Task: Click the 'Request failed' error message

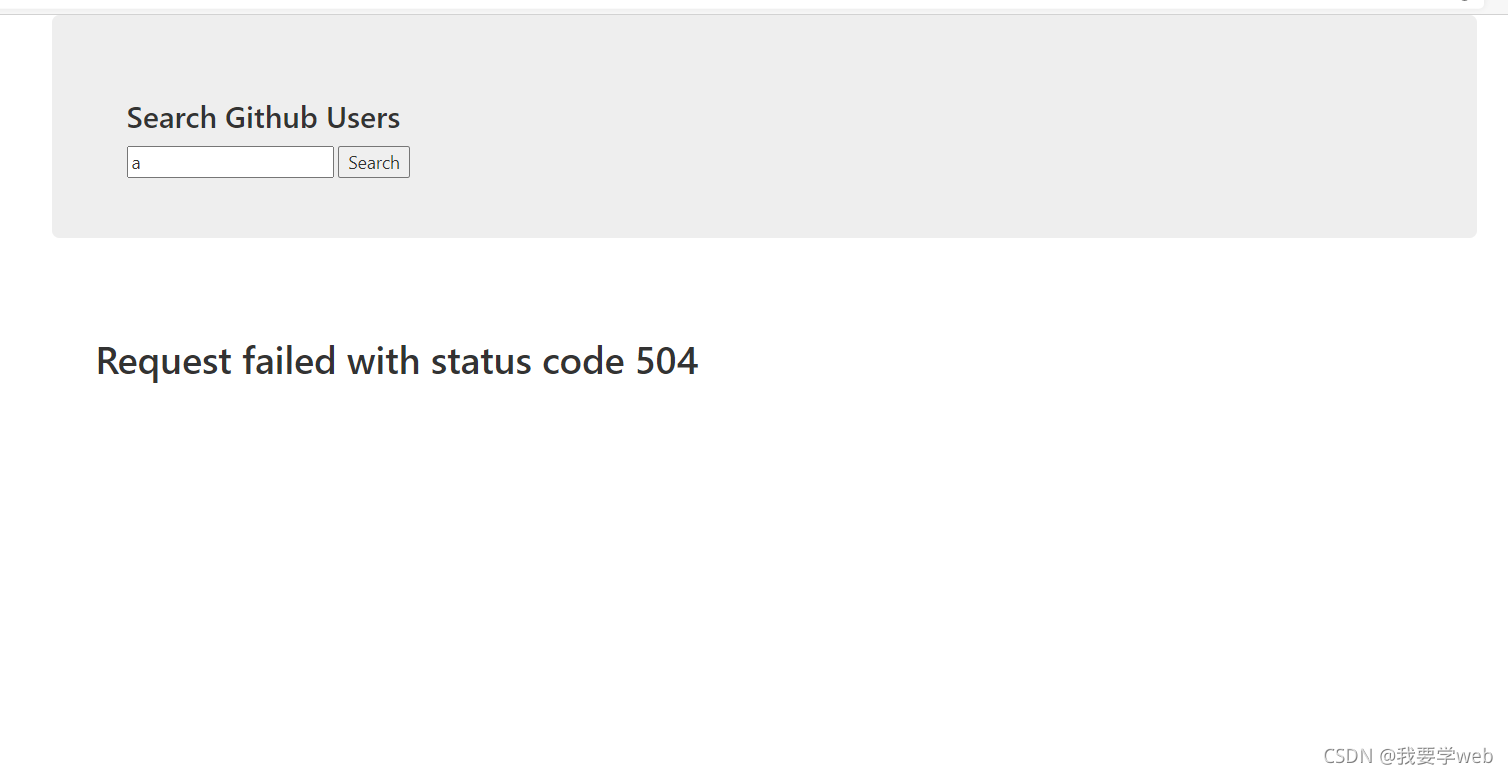Action: click(397, 361)
